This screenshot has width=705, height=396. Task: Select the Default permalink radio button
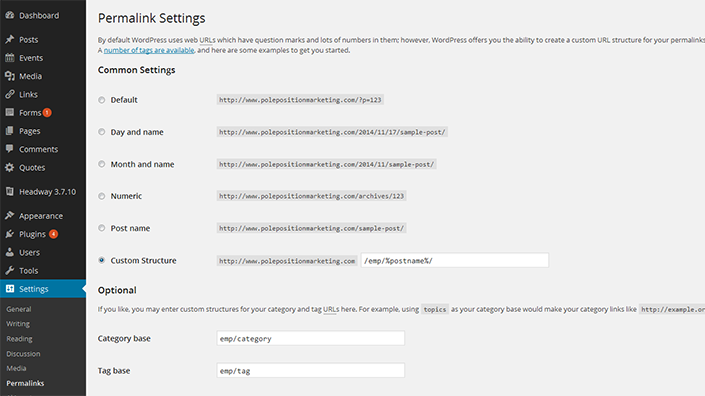[102, 100]
